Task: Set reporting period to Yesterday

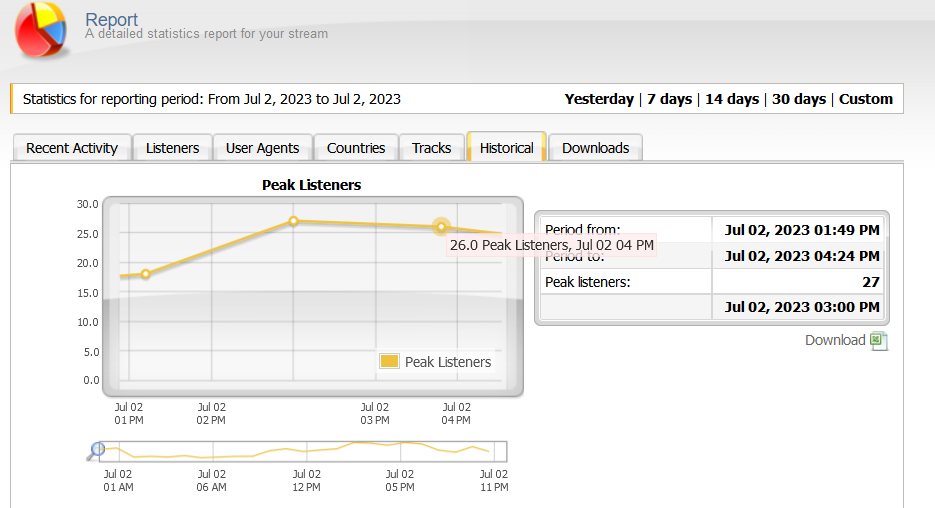Action: point(599,99)
